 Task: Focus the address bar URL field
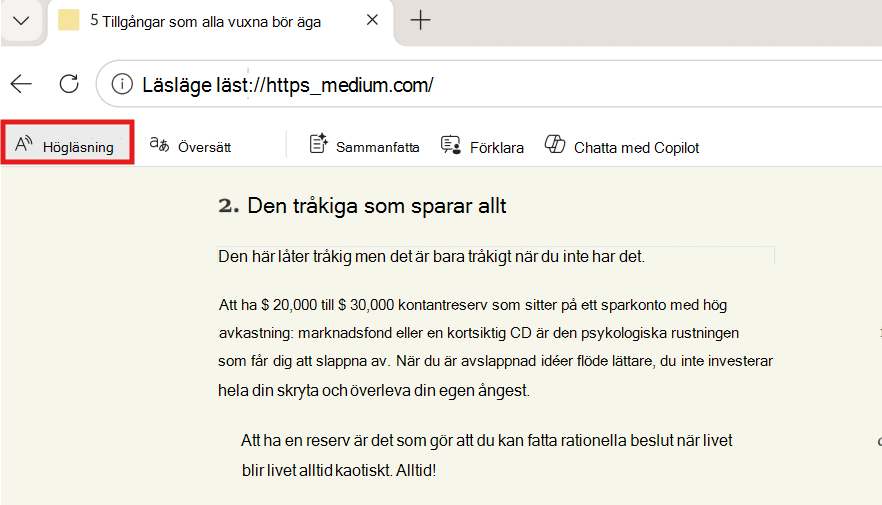coord(489,84)
